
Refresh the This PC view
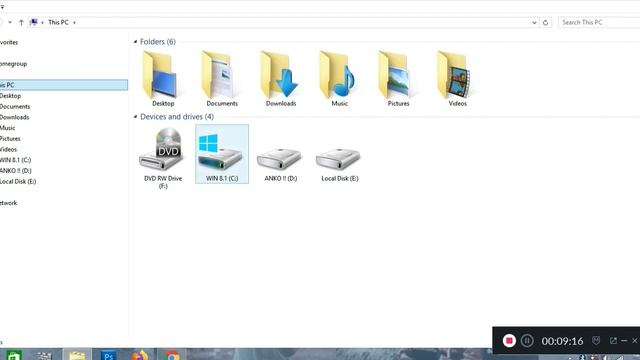click(545, 22)
